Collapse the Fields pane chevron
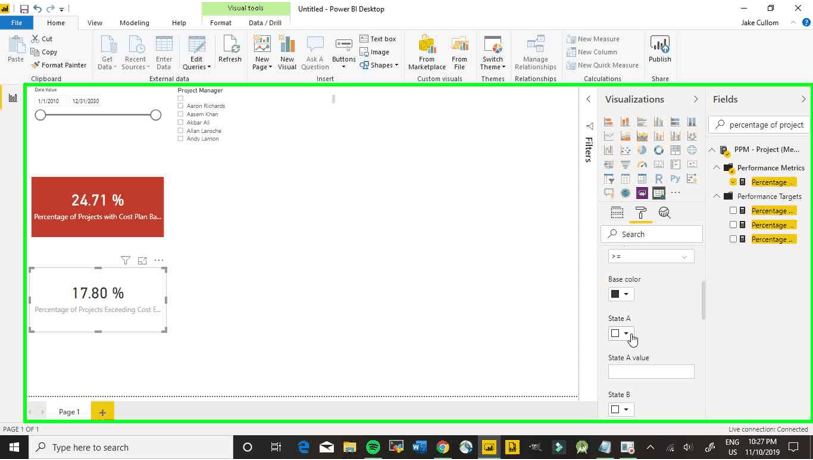This screenshot has height=460, width=813. coord(803,99)
